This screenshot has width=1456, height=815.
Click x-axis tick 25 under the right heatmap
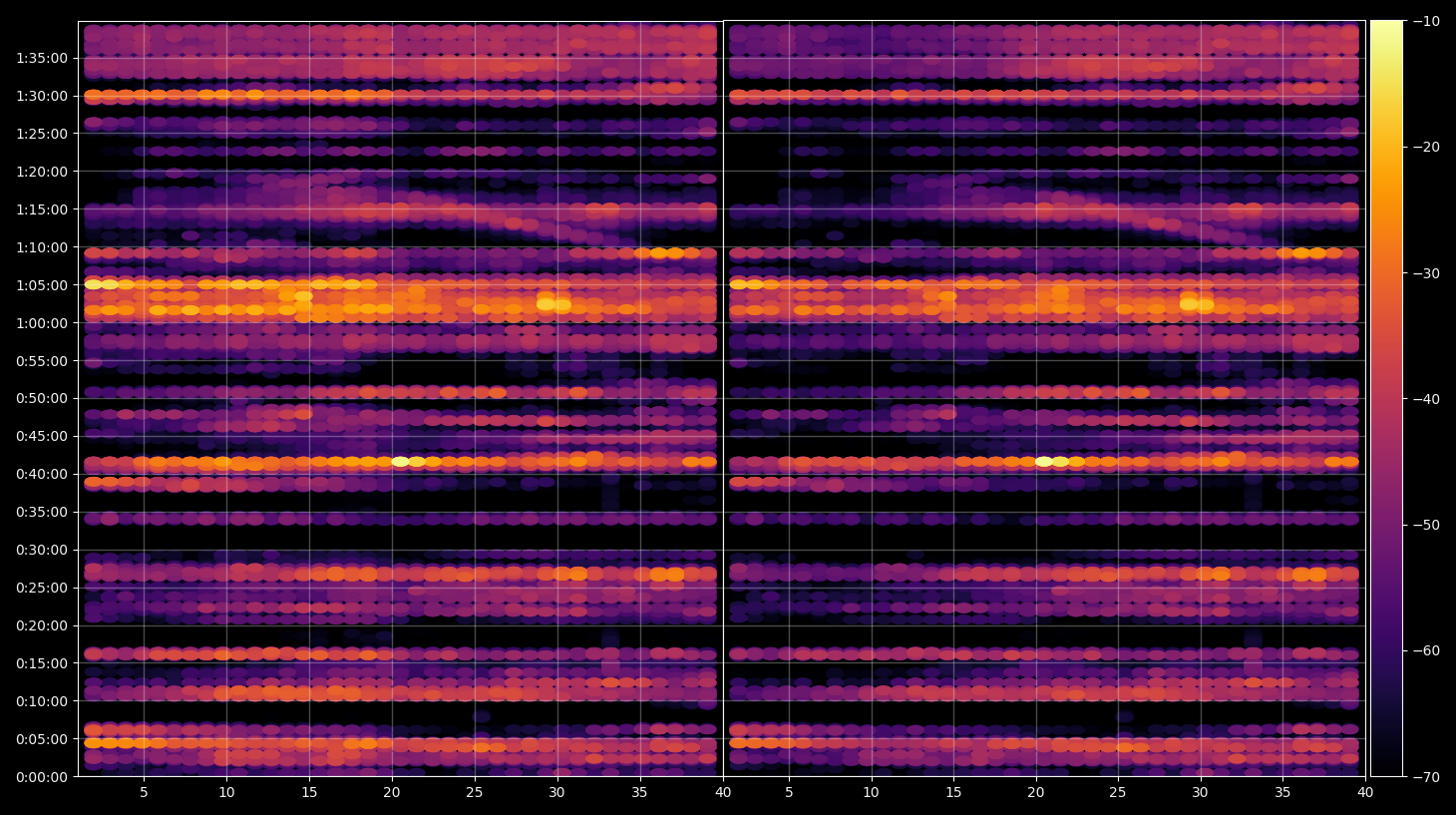1118,793
